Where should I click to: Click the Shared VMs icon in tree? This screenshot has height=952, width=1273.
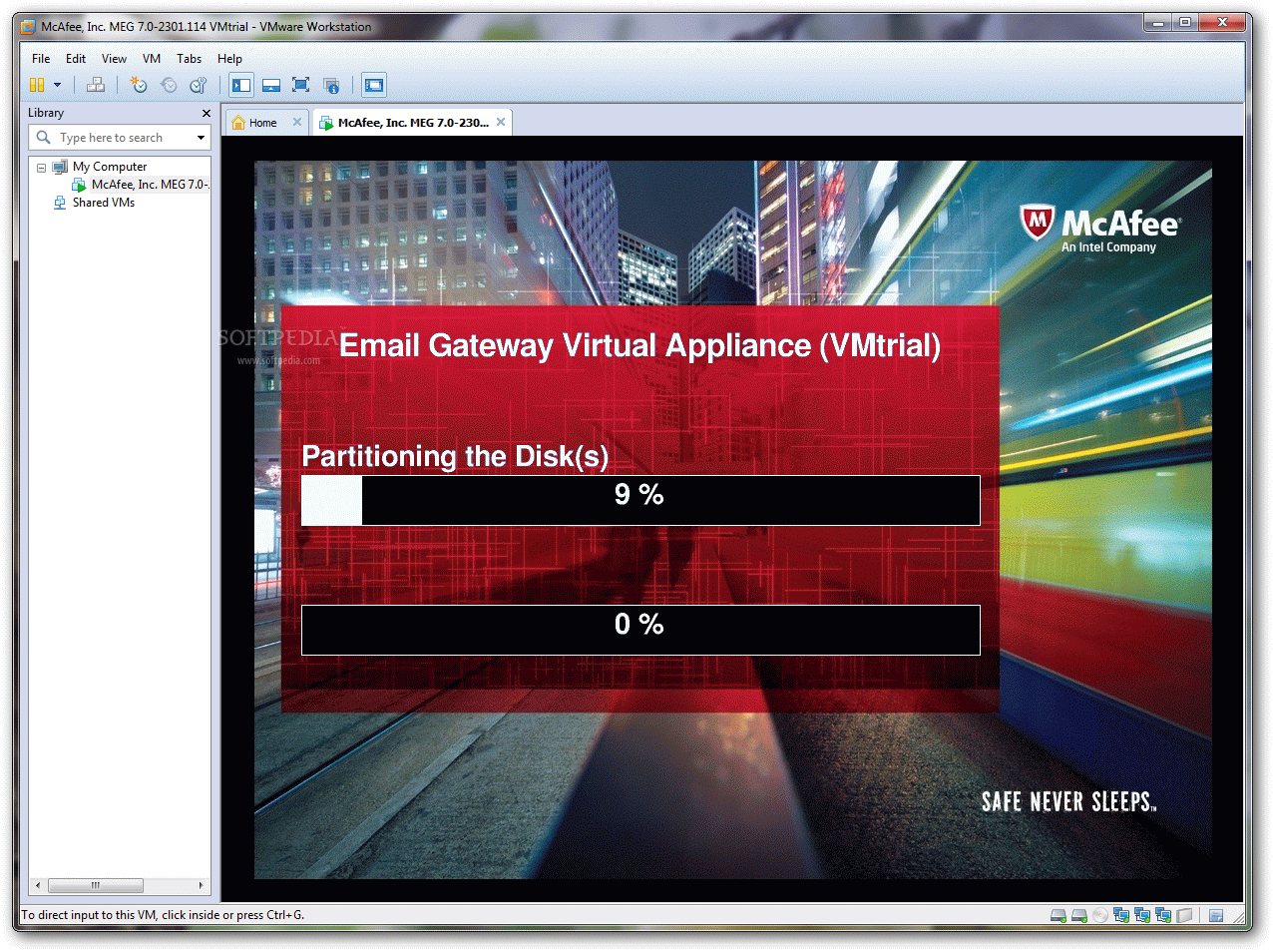coord(60,203)
